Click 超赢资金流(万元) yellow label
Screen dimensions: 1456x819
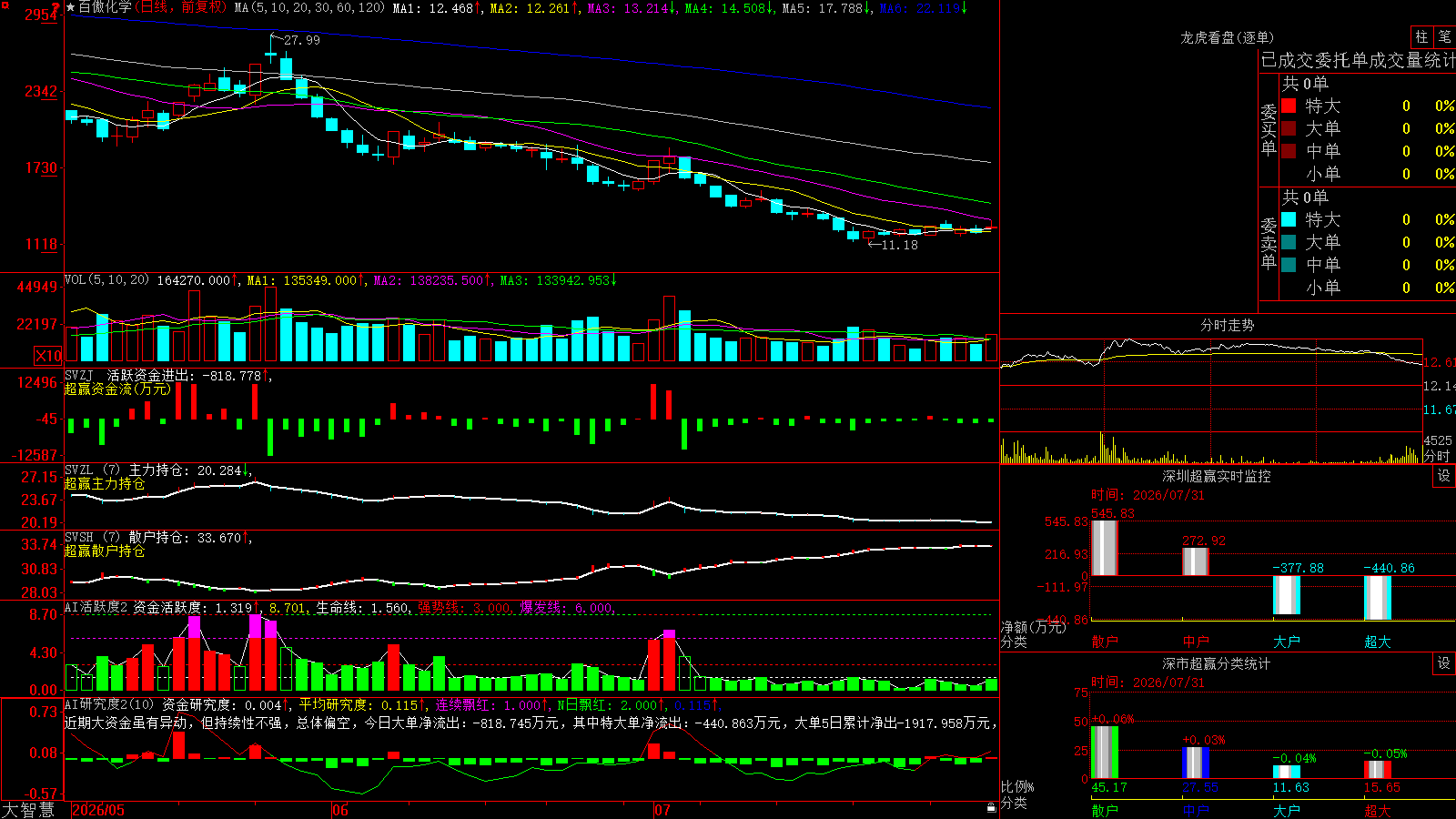click(117, 389)
